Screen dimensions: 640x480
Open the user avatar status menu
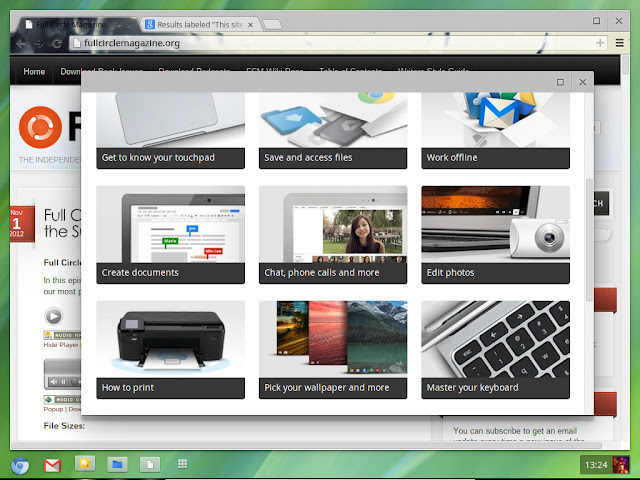click(x=621, y=465)
